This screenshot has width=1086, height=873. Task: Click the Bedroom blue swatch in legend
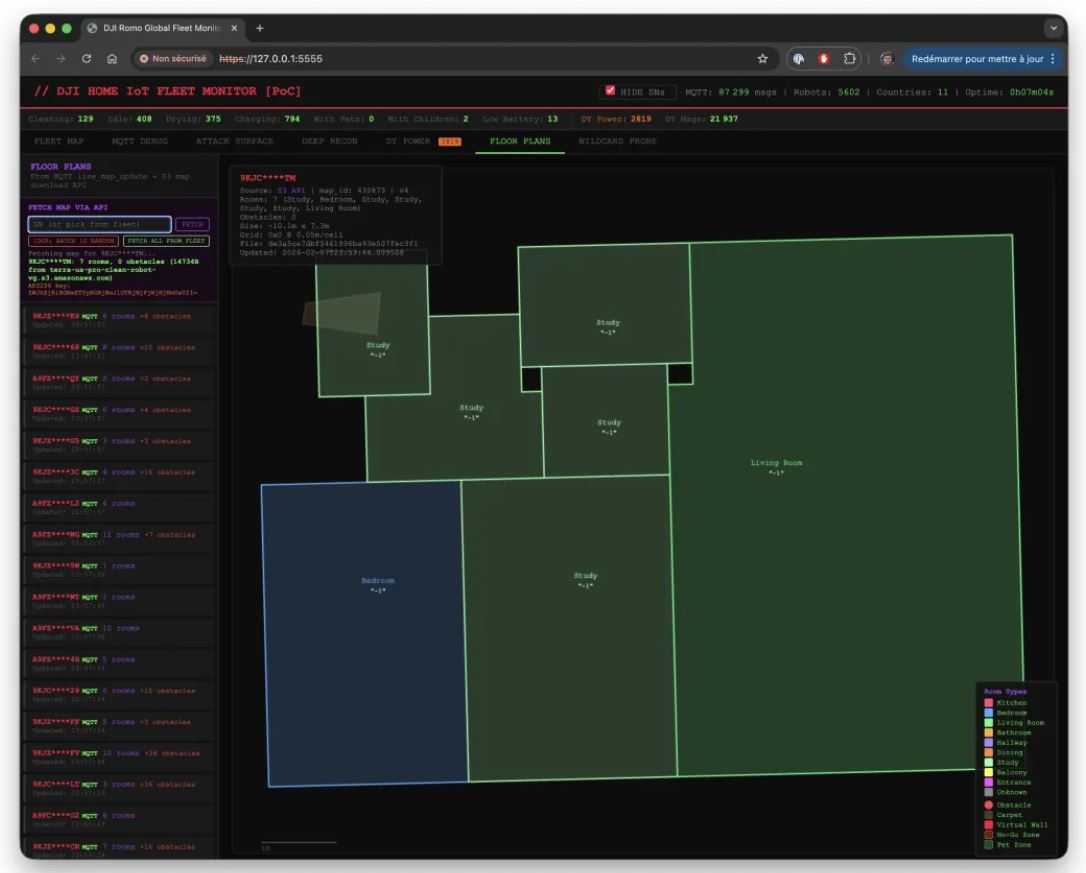(x=989, y=713)
